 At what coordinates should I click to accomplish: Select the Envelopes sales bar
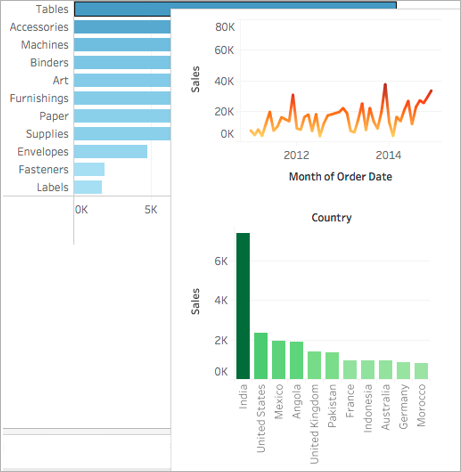[x=110, y=152]
